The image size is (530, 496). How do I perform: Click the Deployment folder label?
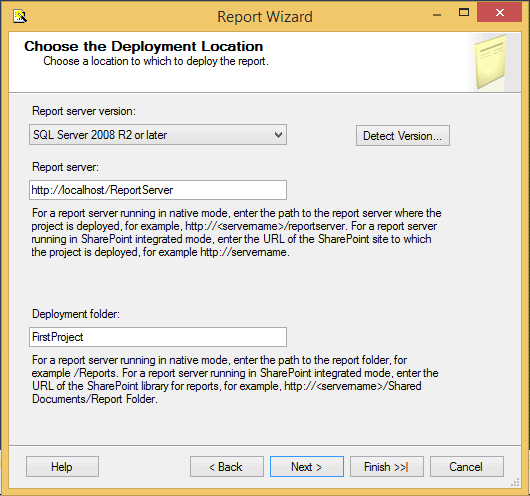(x=76, y=314)
